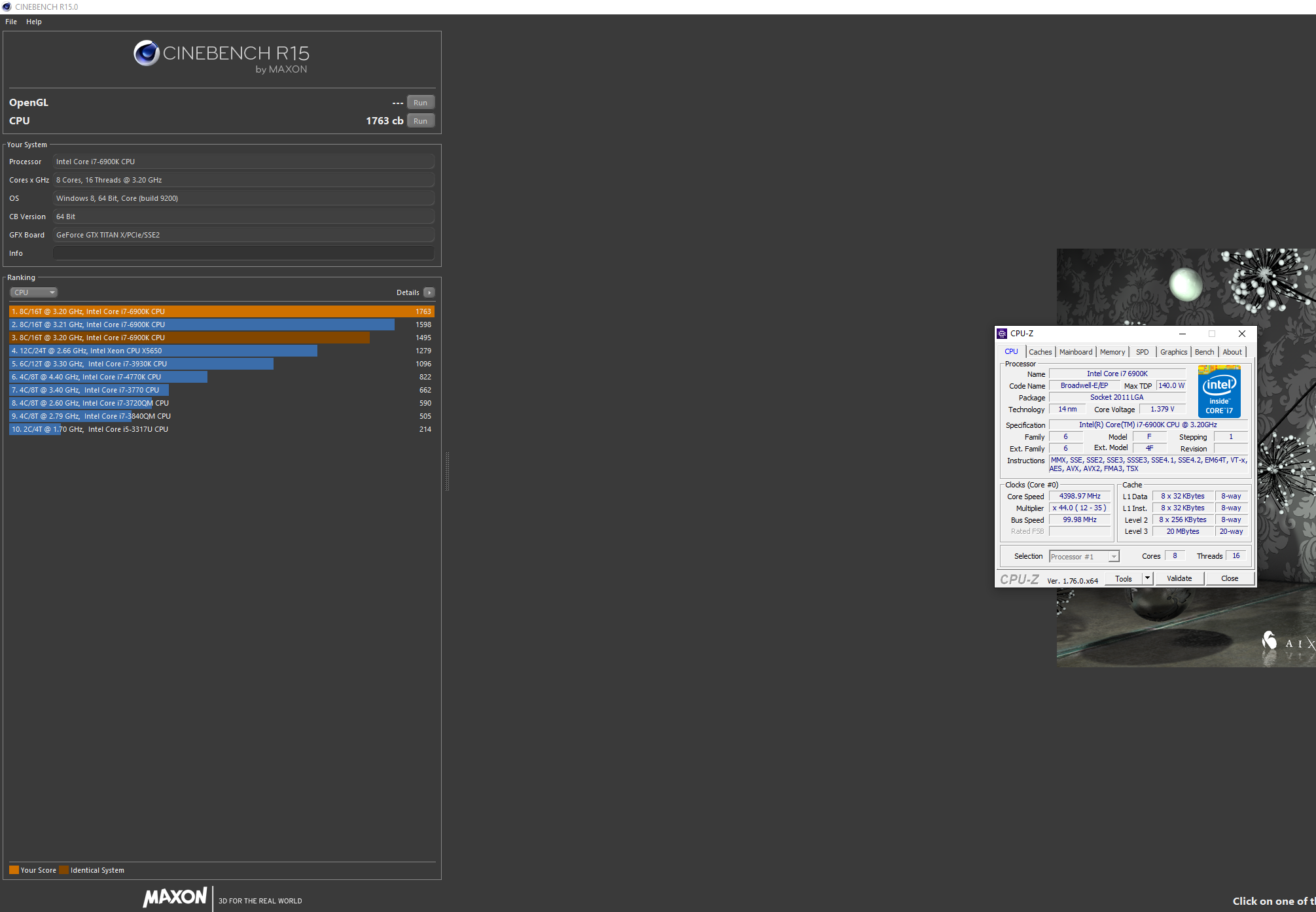Click the Details arrow icon in Ranking
This screenshot has width=1316, height=912.
click(x=429, y=292)
